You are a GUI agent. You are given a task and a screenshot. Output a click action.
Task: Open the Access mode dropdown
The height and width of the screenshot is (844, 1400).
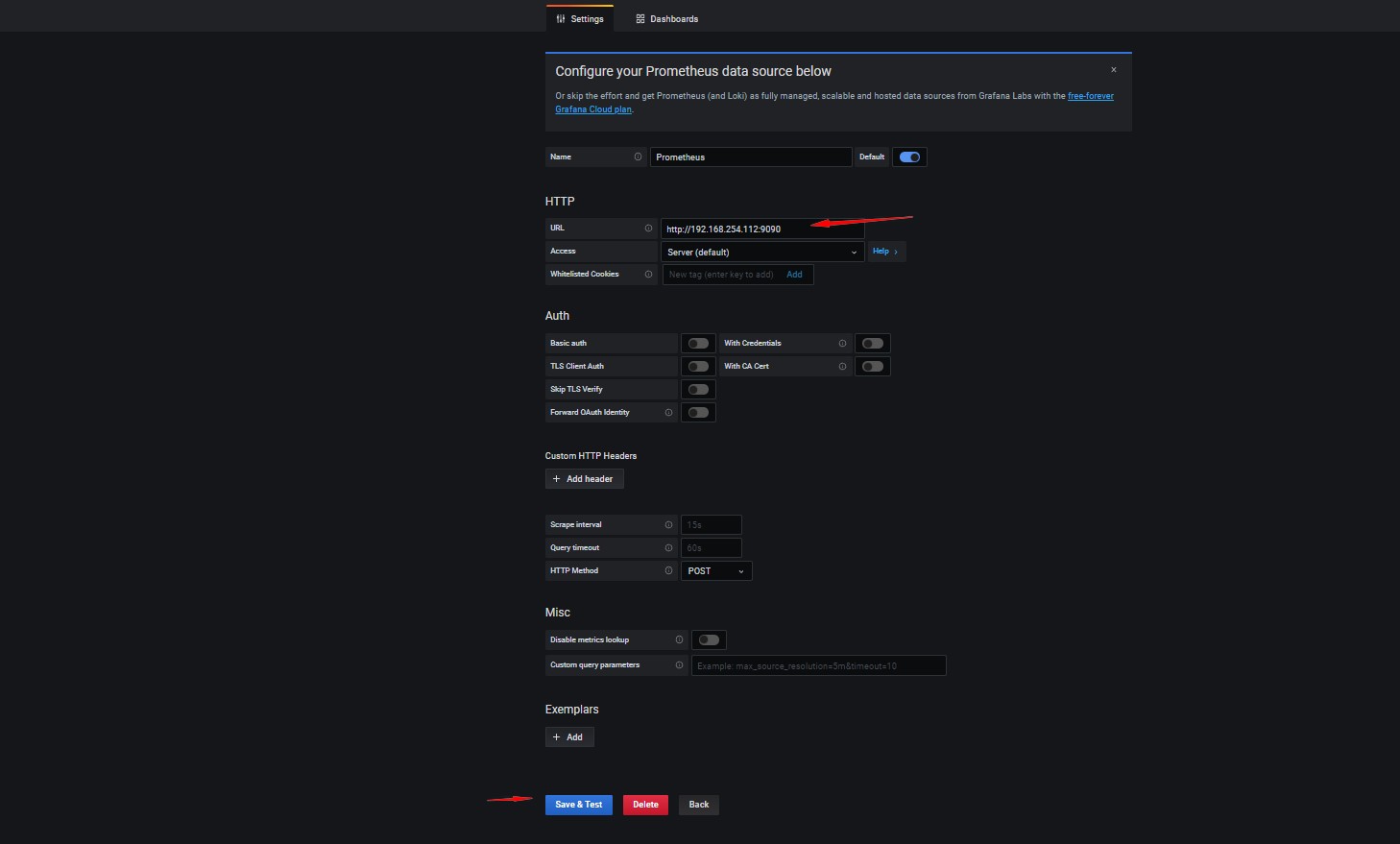pyautogui.click(x=761, y=253)
